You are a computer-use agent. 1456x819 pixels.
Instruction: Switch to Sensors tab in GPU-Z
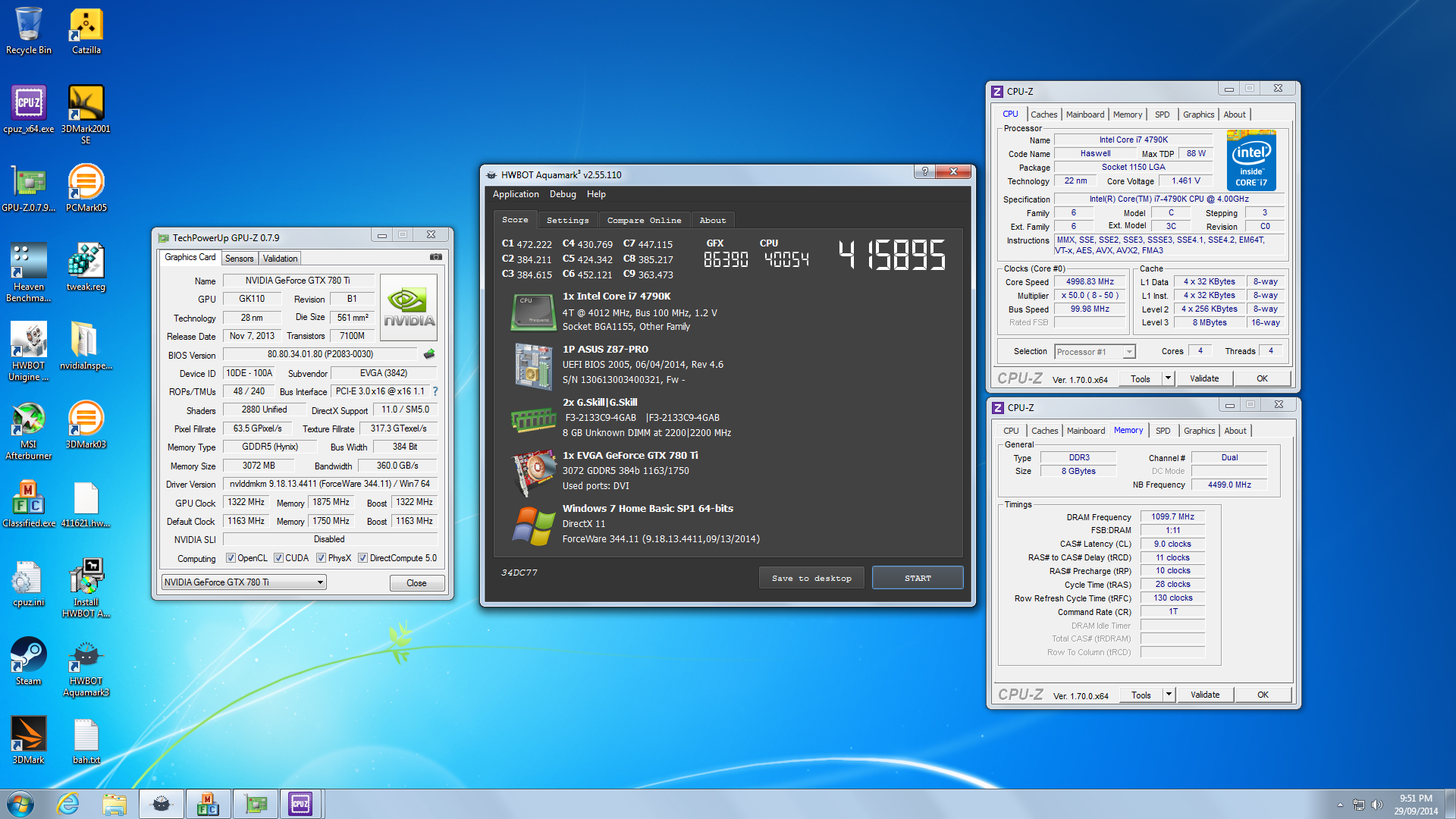coord(240,259)
